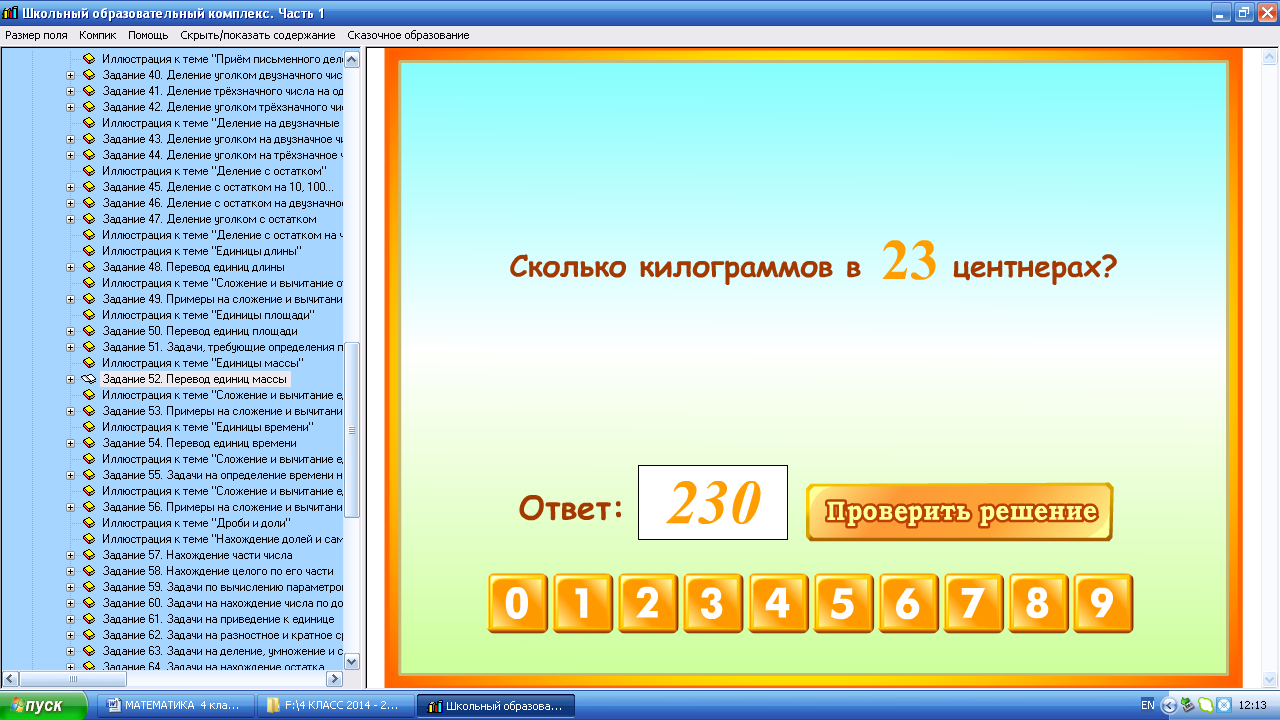
Task: Click the пуск Start button
Action: coord(44,705)
